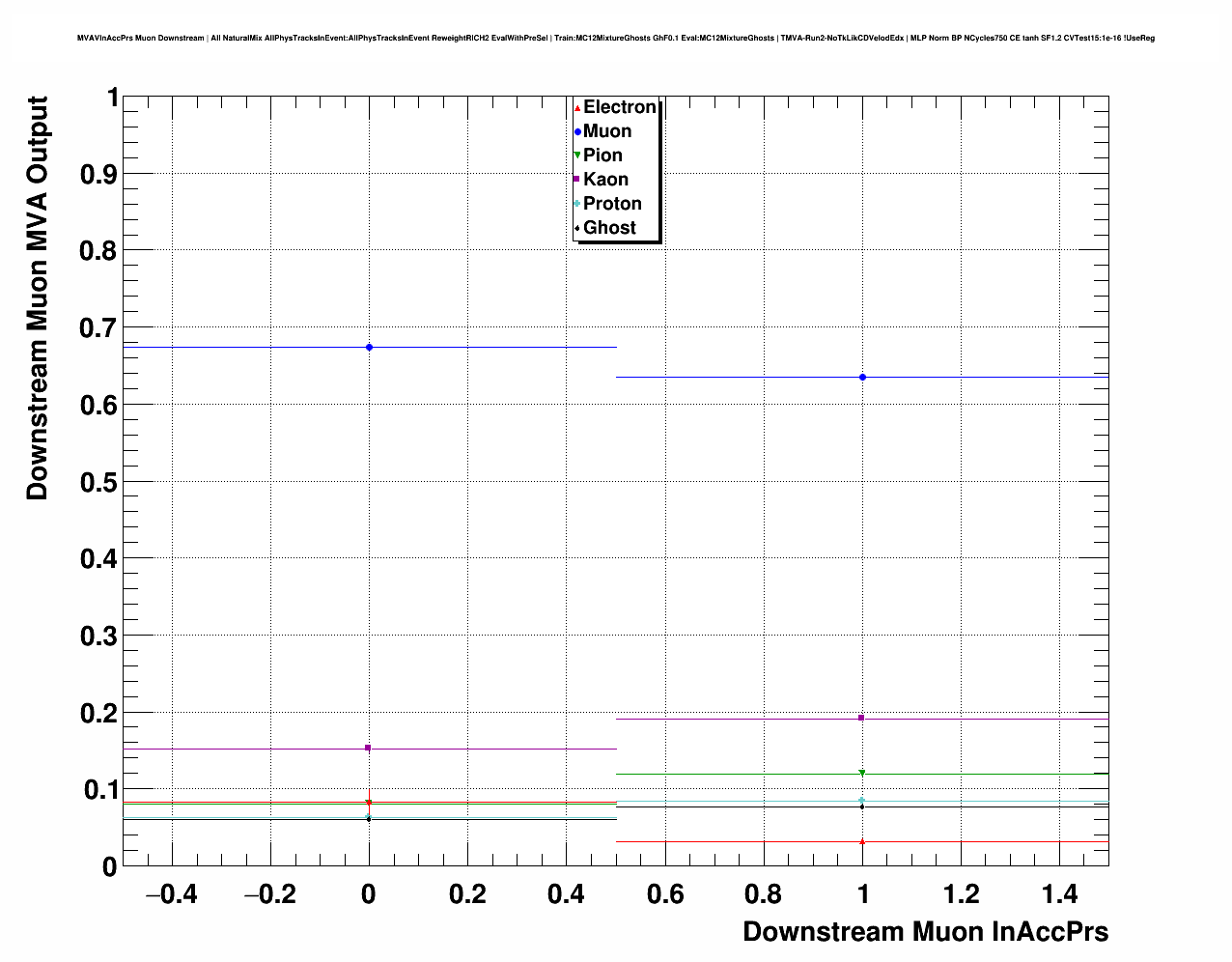
Task: Select the purple Kaon data point at x=0
Action: point(368,748)
